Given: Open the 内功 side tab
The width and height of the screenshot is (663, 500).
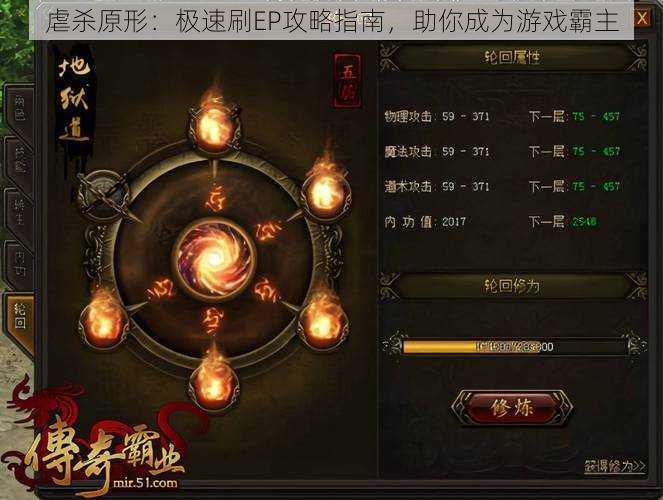Looking at the screenshot, I should [19, 265].
